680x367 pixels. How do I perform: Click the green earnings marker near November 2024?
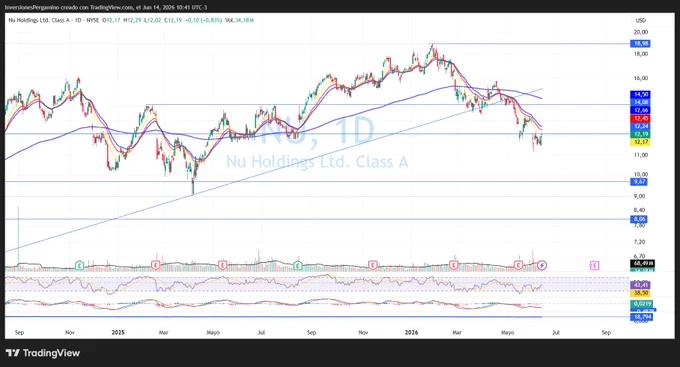click(79, 265)
